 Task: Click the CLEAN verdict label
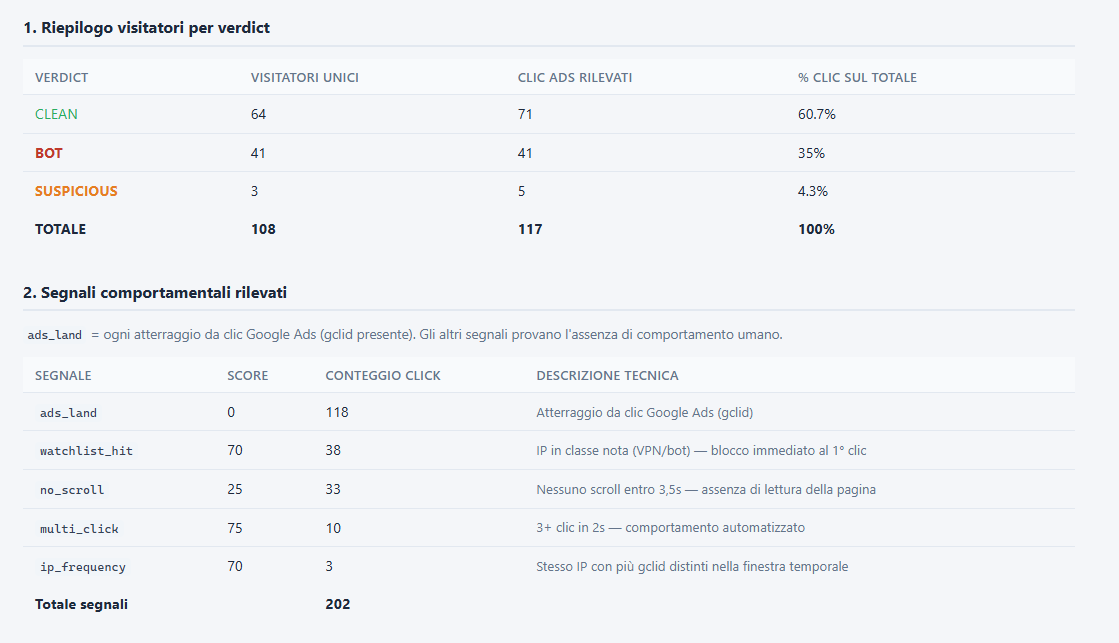56,114
